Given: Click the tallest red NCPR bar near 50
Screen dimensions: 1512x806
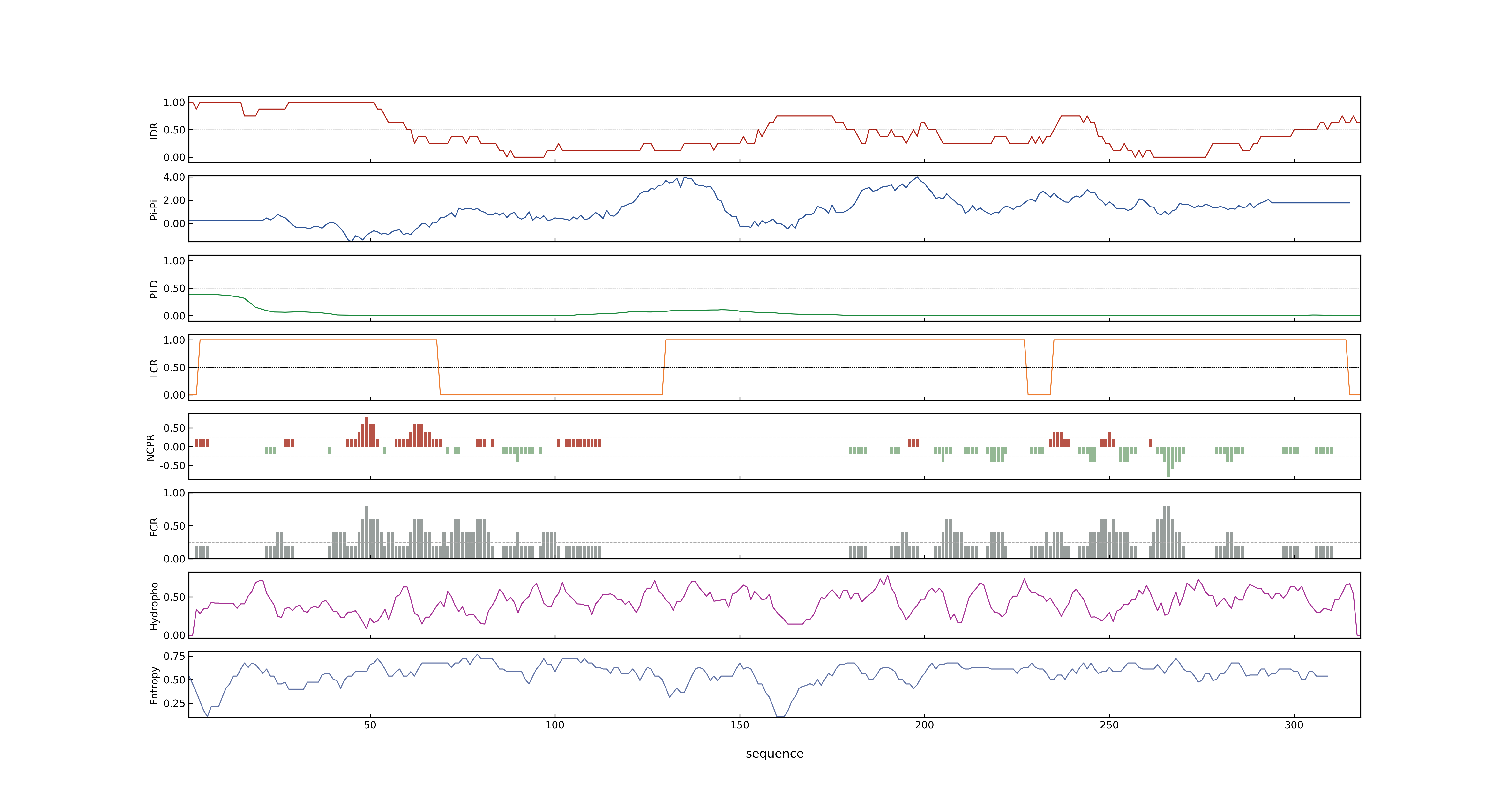Looking at the screenshot, I should click(366, 432).
